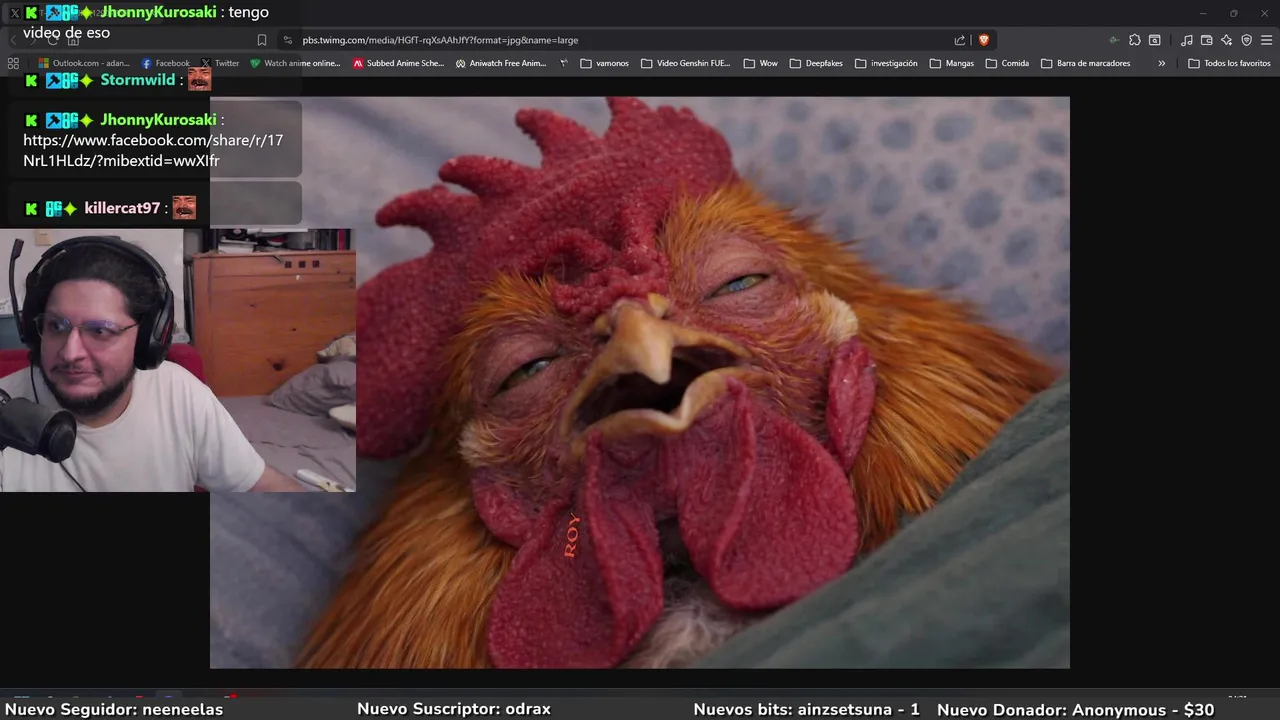This screenshot has width=1280, height=720.
Task: Open the Facebook bookmark
Action: point(165,63)
